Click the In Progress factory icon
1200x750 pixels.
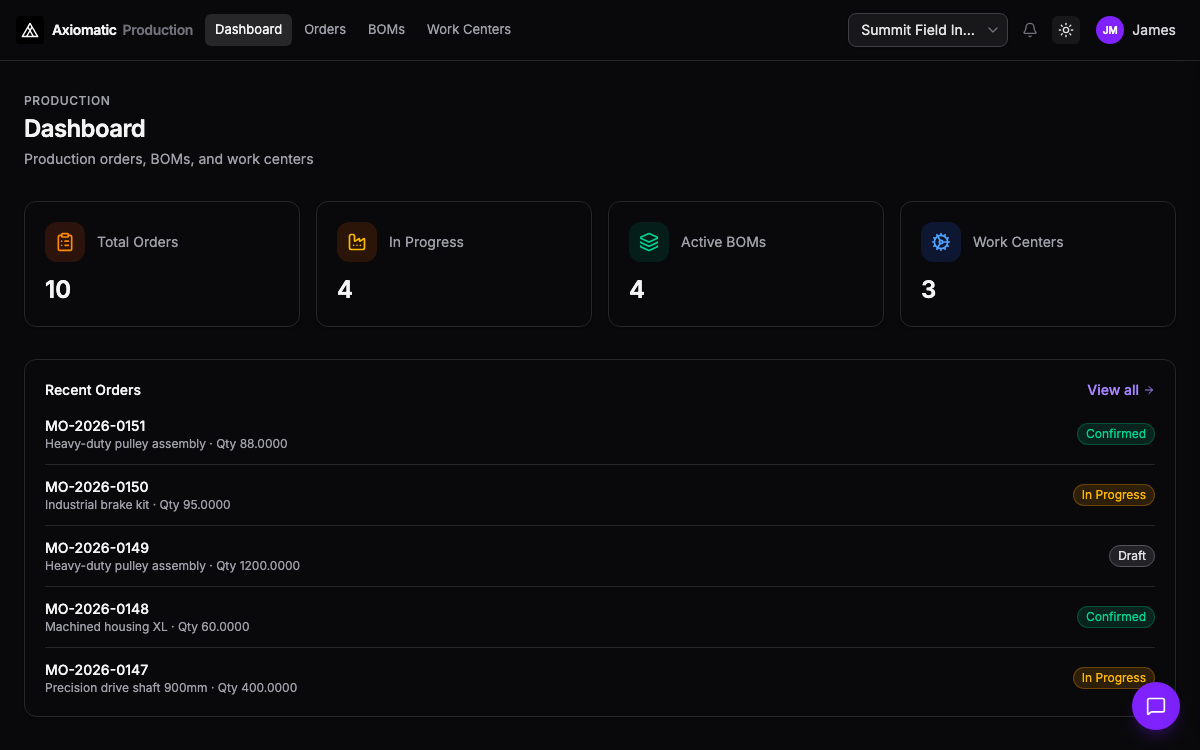click(357, 242)
